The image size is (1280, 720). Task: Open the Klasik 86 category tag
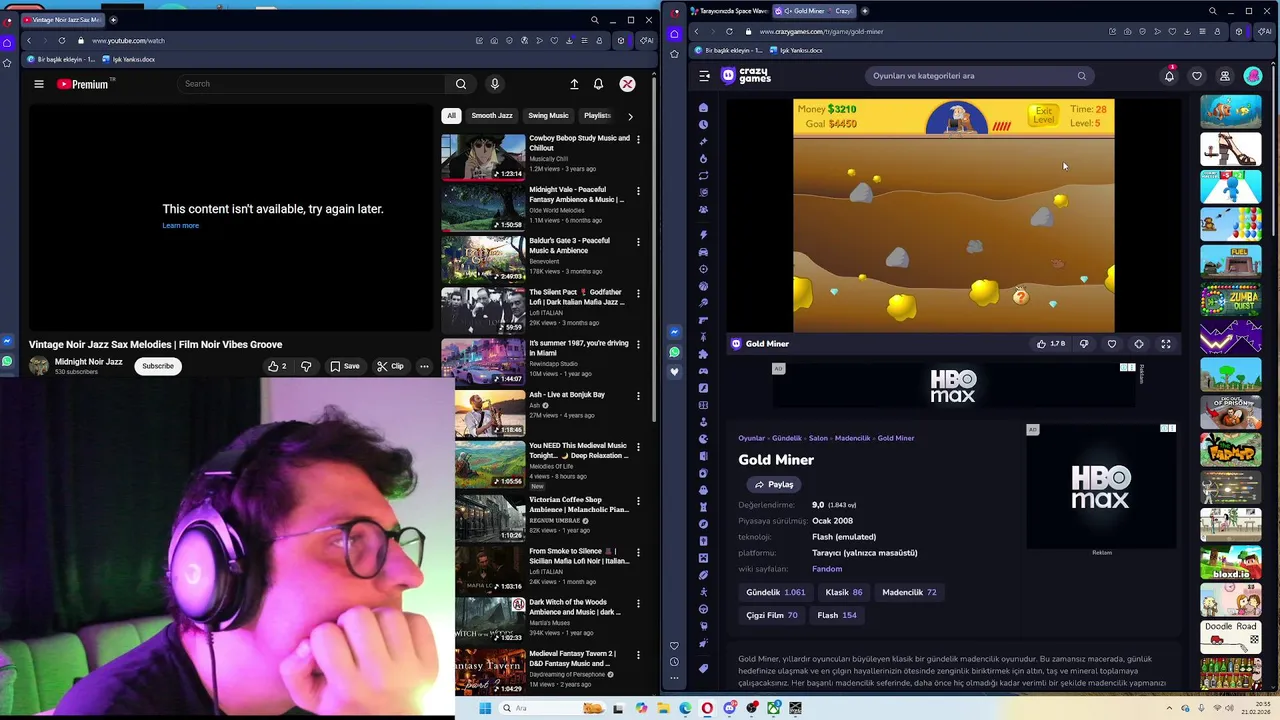point(844,592)
